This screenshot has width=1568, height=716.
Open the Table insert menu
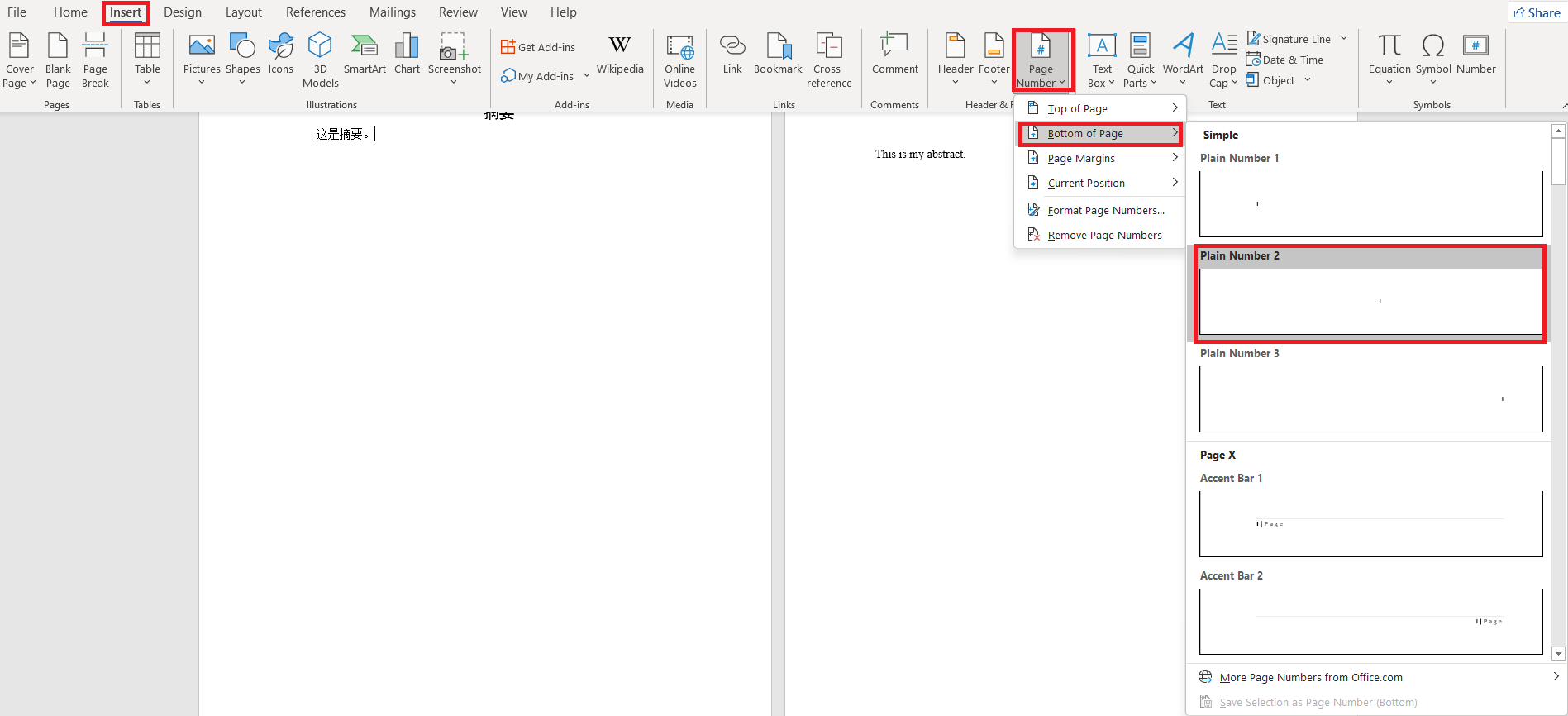(147, 60)
